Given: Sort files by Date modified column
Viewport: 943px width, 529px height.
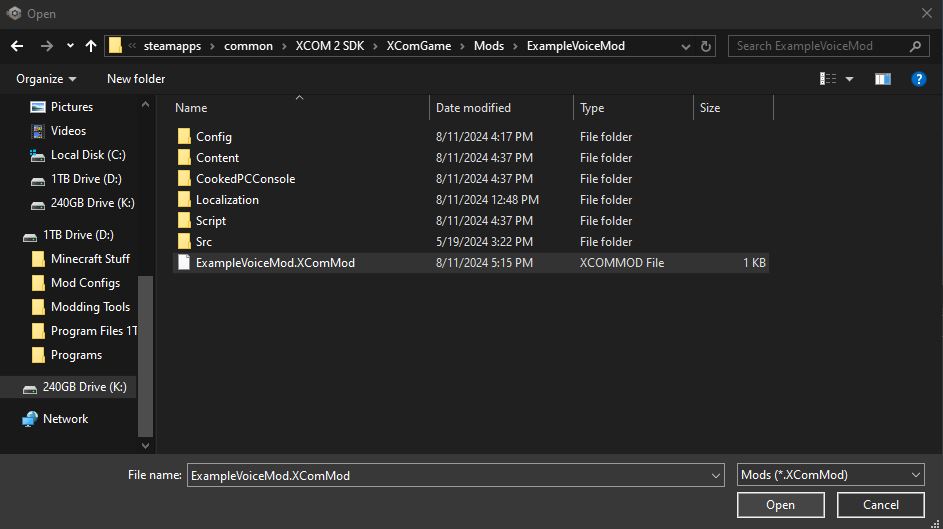Looking at the screenshot, I should pos(473,108).
